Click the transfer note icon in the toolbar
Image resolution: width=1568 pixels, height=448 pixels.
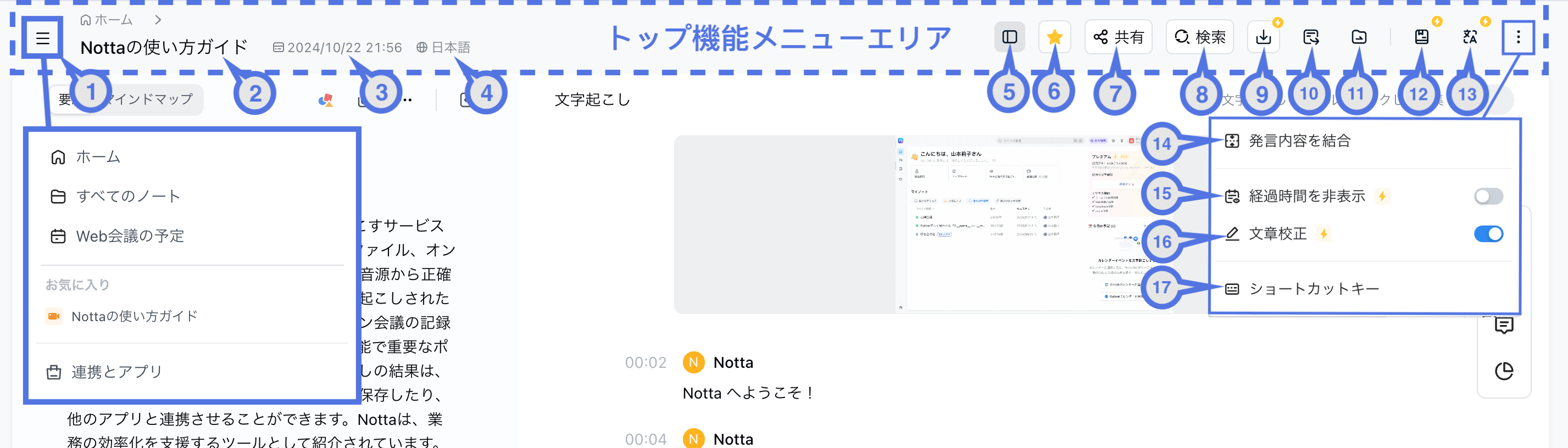point(1310,37)
